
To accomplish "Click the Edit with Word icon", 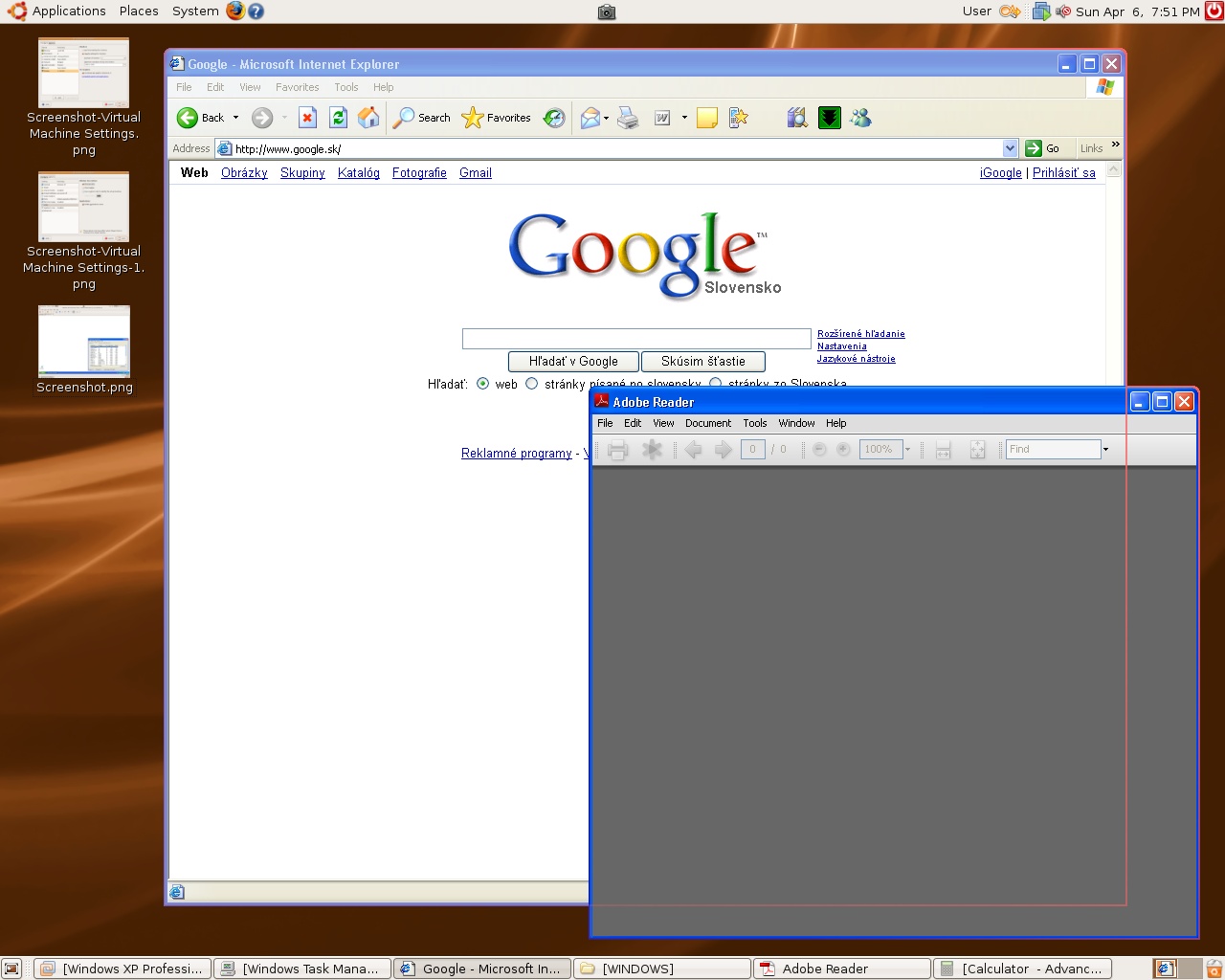I will coord(662,118).
